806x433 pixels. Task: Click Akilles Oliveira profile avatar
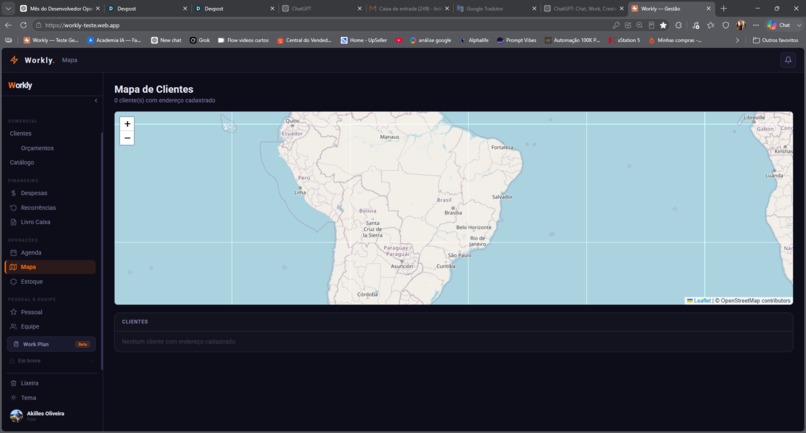tap(16, 416)
